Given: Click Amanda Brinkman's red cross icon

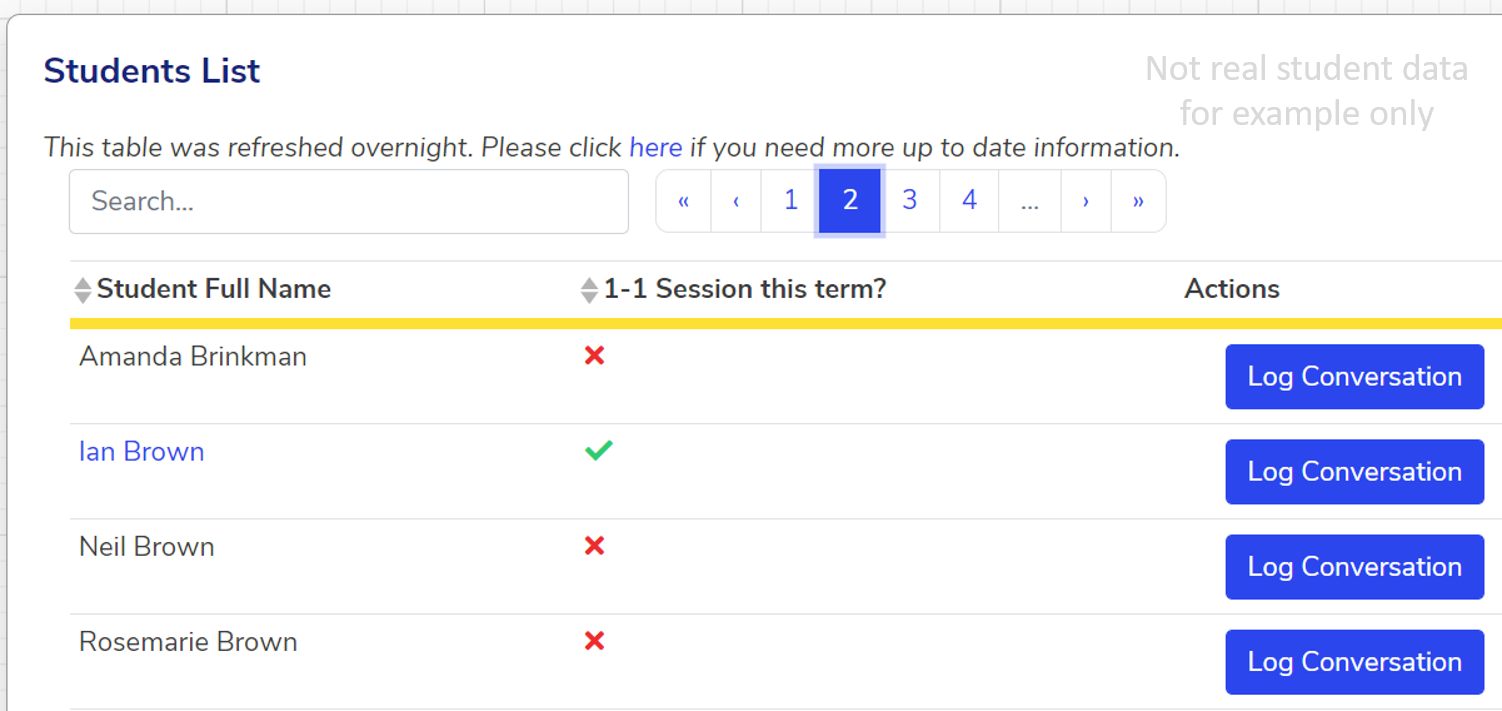Looking at the screenshot, I should [x=594, y=356].
